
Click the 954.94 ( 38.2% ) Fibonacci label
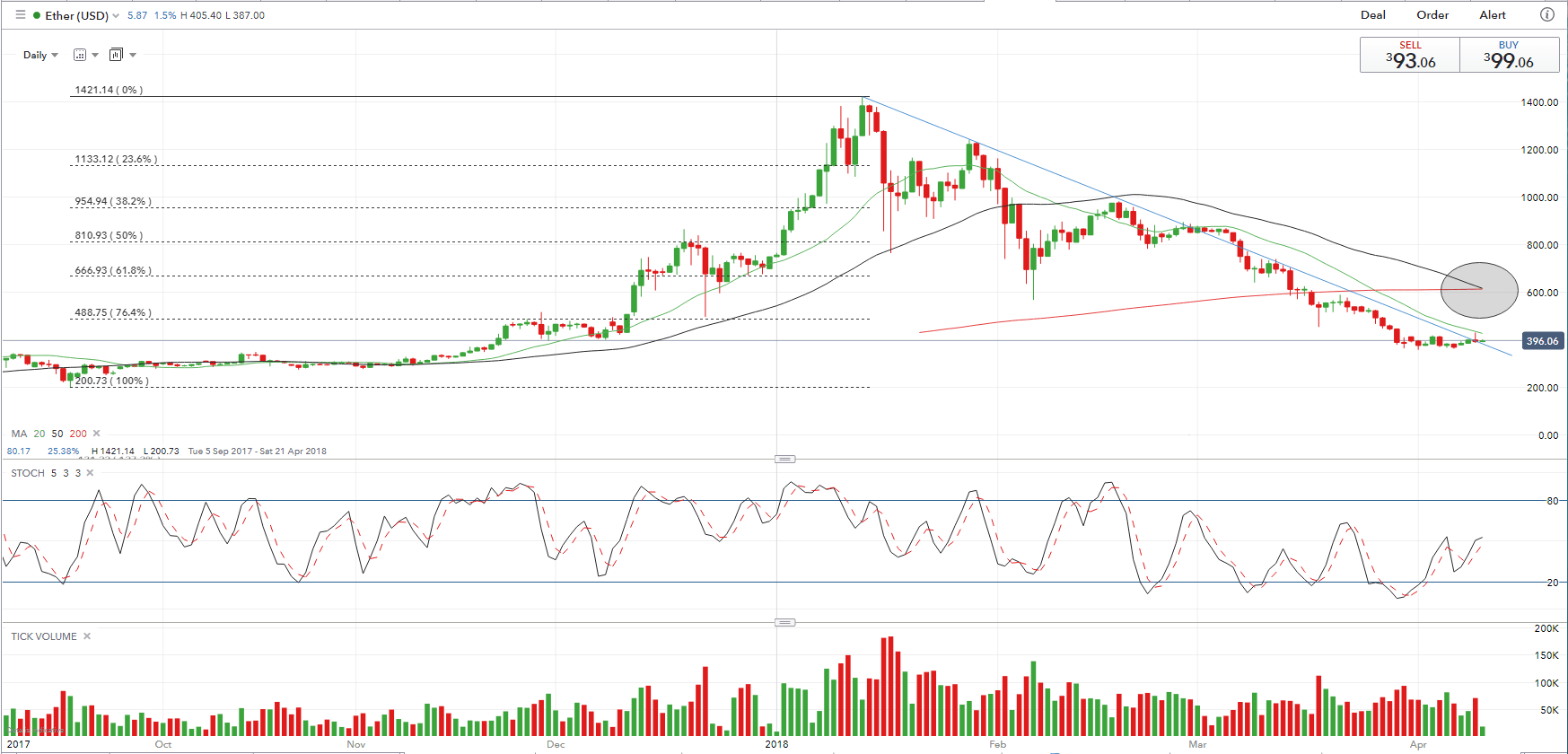coord(113,201)
